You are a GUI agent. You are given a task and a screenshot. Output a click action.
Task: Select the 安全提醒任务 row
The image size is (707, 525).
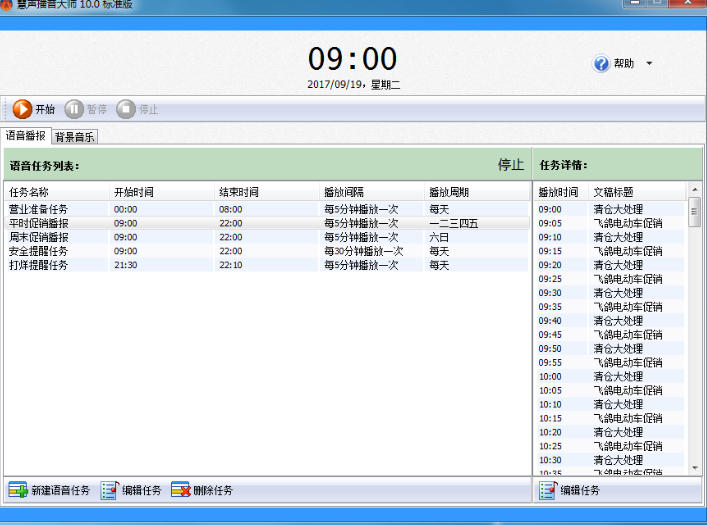(266, 251)
